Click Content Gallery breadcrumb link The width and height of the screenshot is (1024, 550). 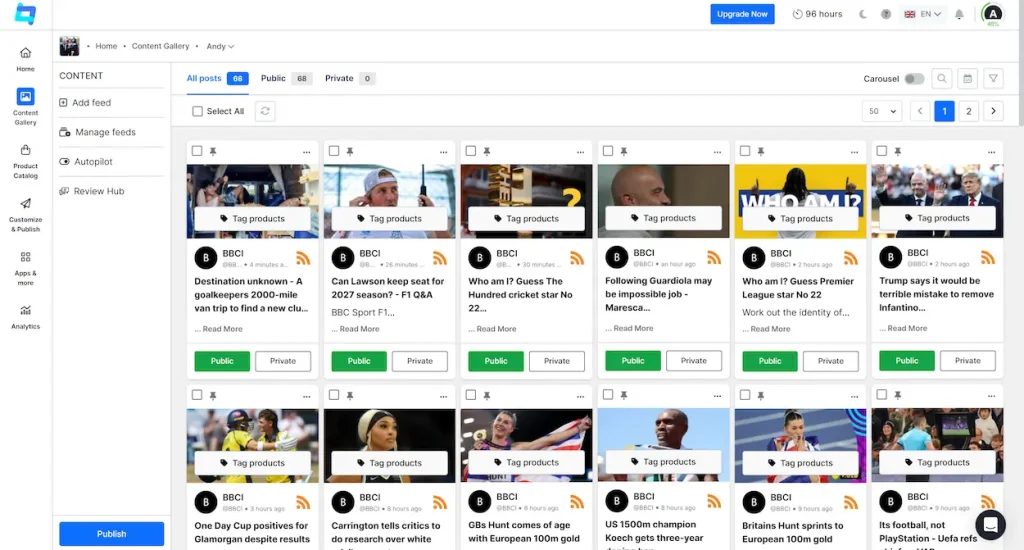(x=161, y=46)
